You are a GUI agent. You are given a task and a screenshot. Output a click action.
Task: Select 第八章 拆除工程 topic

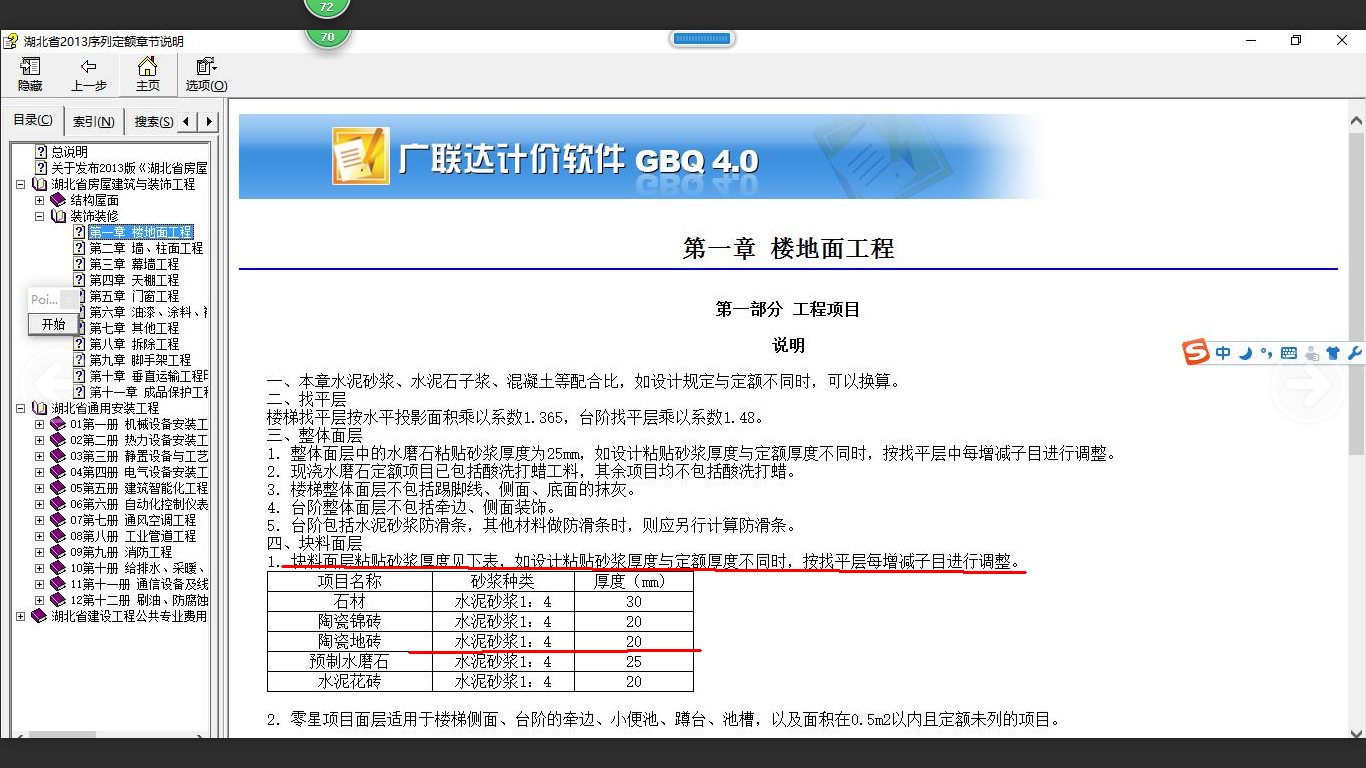[x=134, y=344]
